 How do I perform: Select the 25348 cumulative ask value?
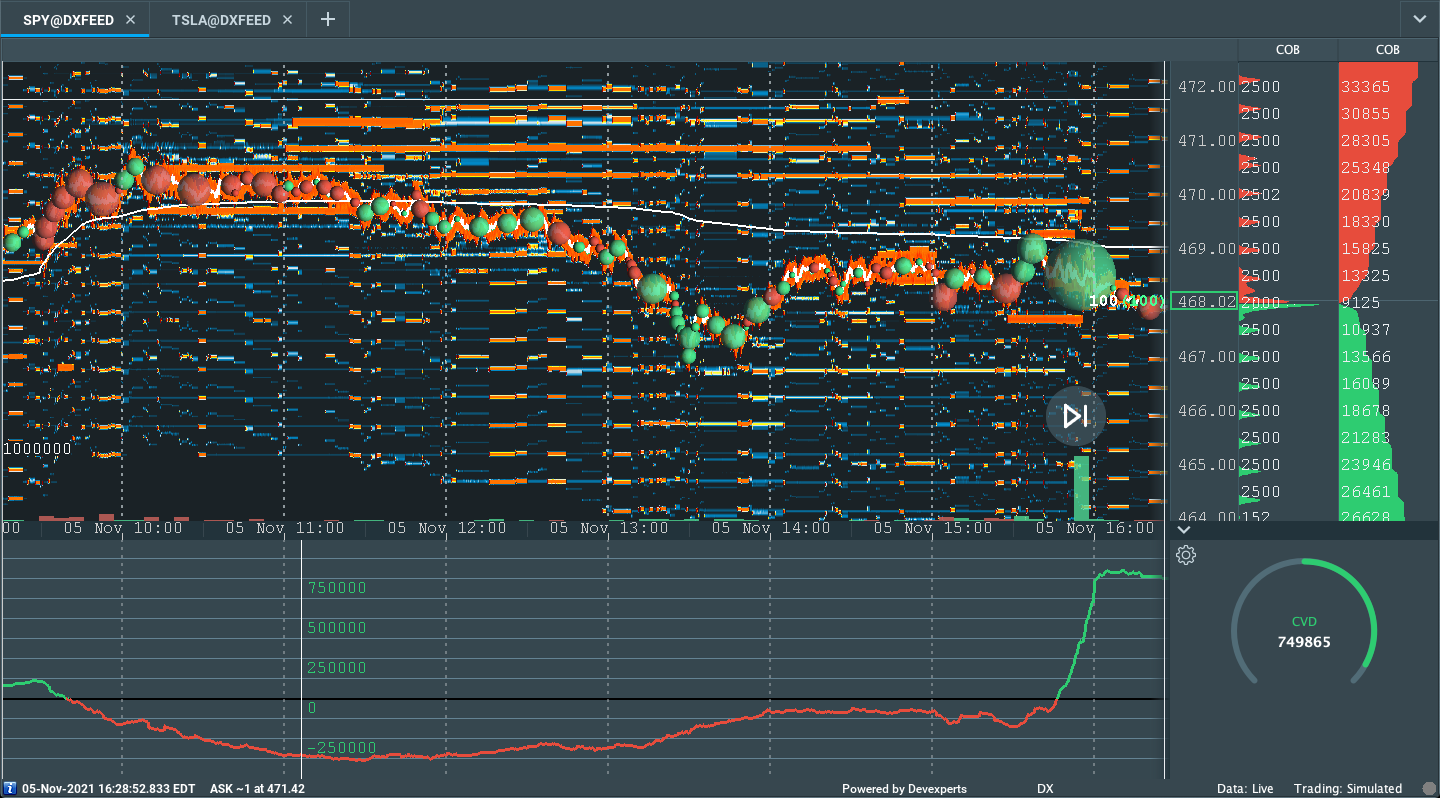point(1365,168)
